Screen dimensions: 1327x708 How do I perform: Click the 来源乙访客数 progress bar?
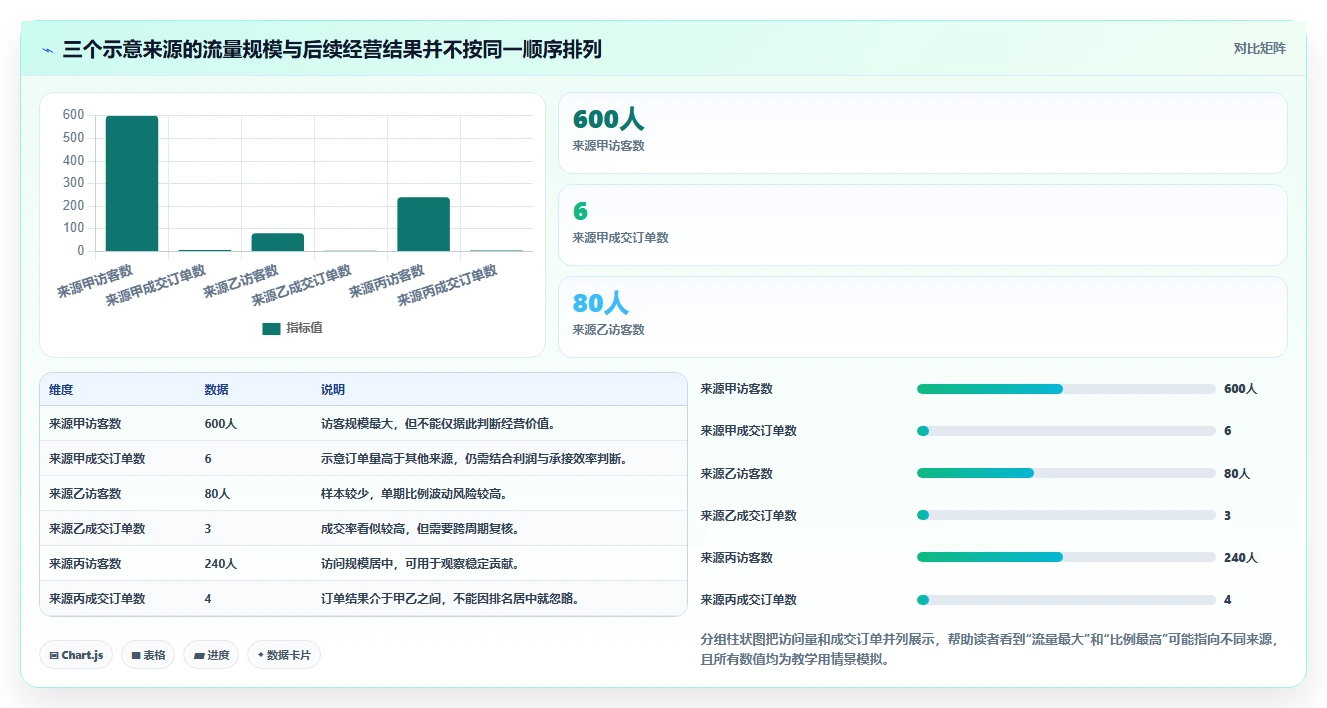coord(1066,474)
